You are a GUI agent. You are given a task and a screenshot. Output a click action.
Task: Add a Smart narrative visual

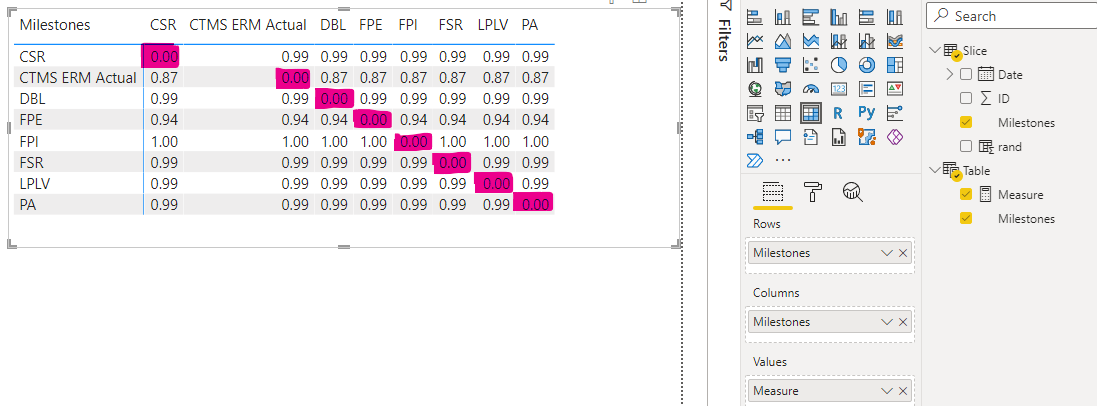pos(811,136)
